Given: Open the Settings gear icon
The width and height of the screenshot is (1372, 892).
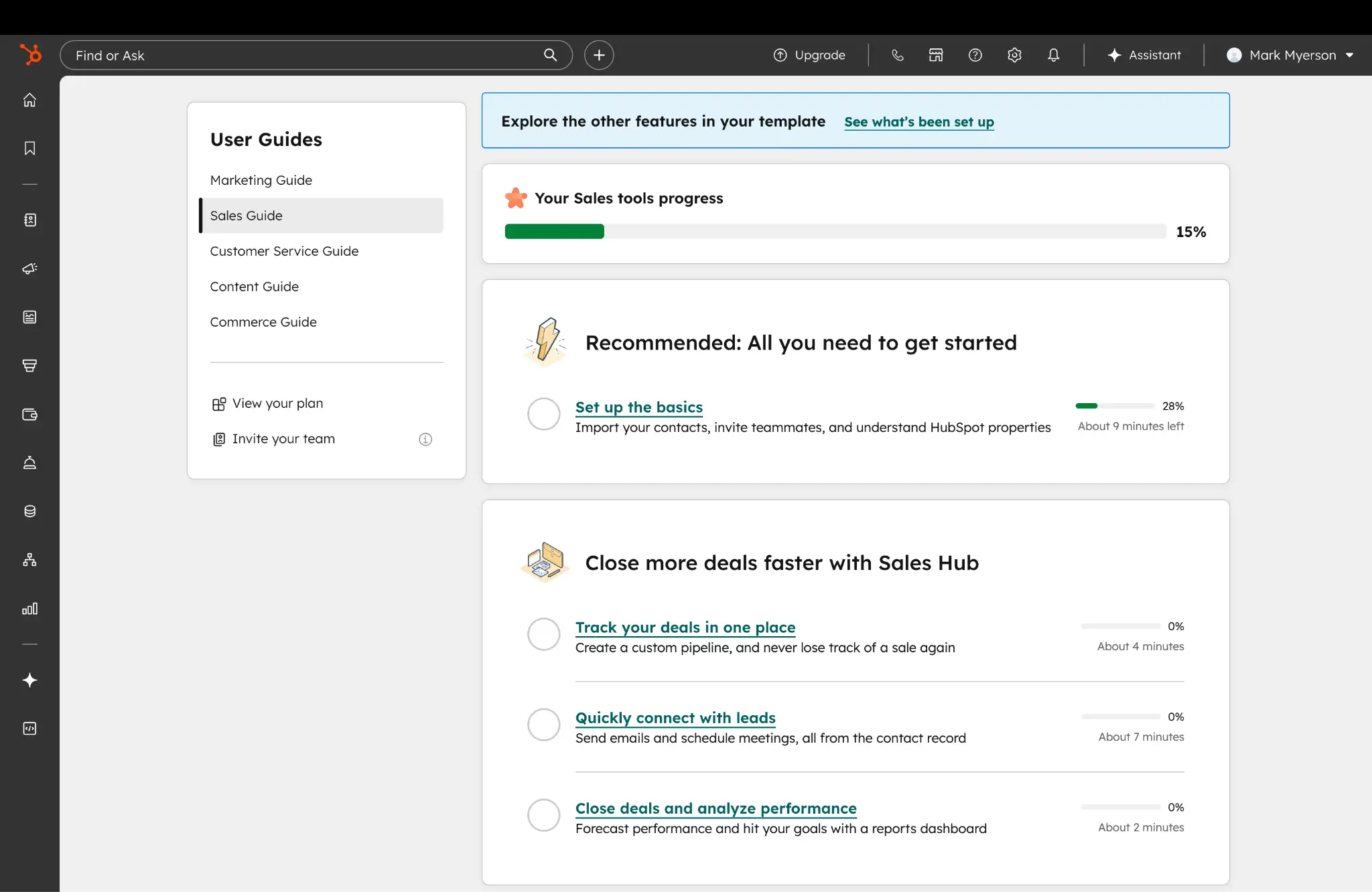Looking at the screenshot, I should 1014,55.
